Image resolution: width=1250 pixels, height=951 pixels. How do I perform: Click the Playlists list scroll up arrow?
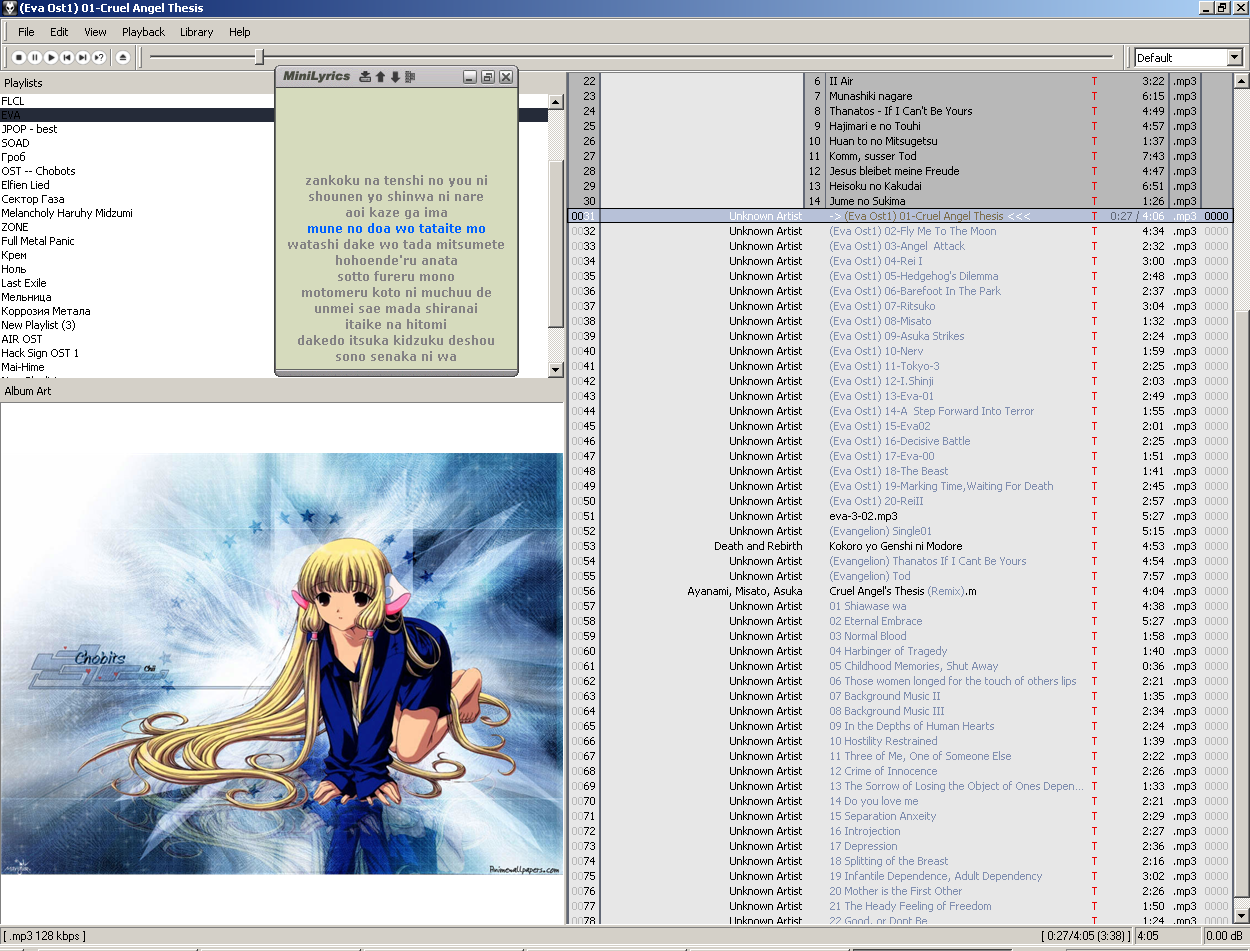[x=557, y=101]
